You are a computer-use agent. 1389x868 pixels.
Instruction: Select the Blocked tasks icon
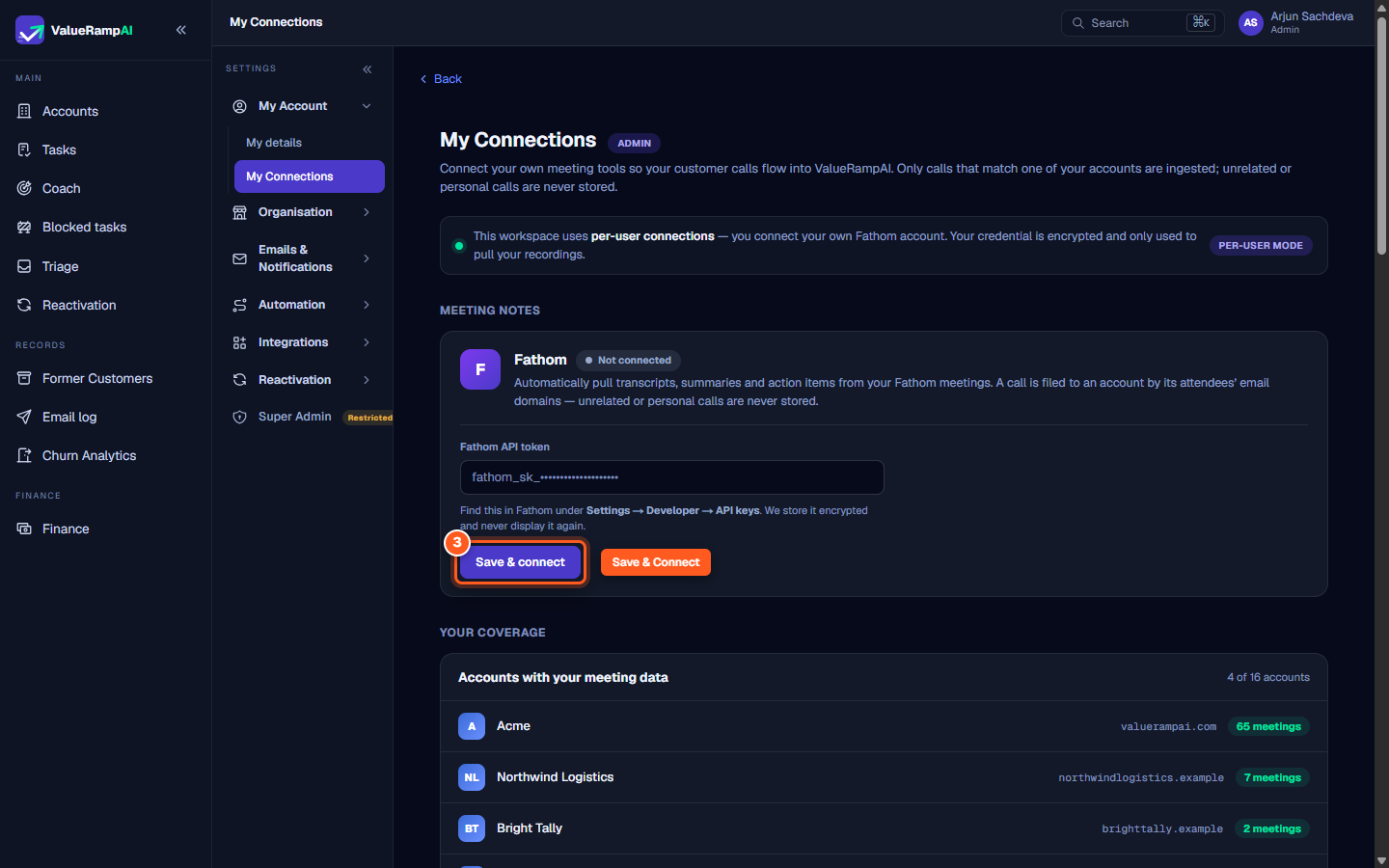(x=24, y=227)
